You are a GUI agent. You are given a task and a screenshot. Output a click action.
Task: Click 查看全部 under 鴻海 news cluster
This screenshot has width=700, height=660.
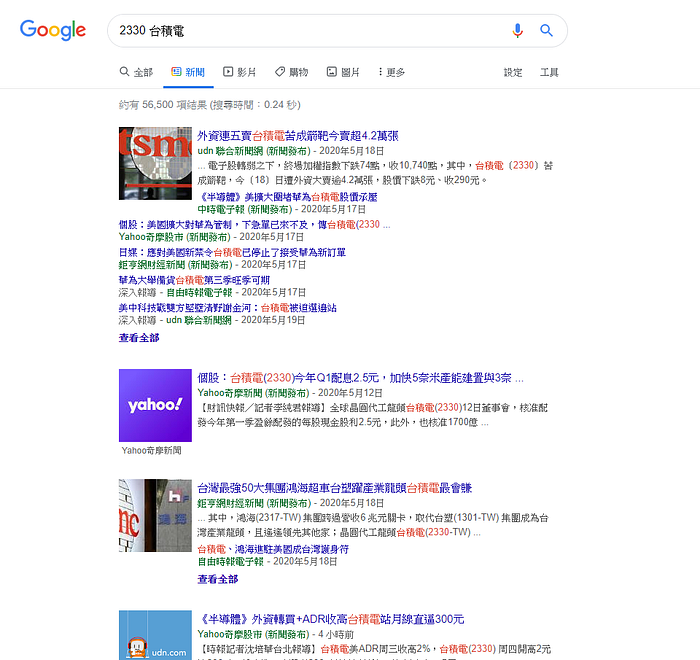coord(218,580)
